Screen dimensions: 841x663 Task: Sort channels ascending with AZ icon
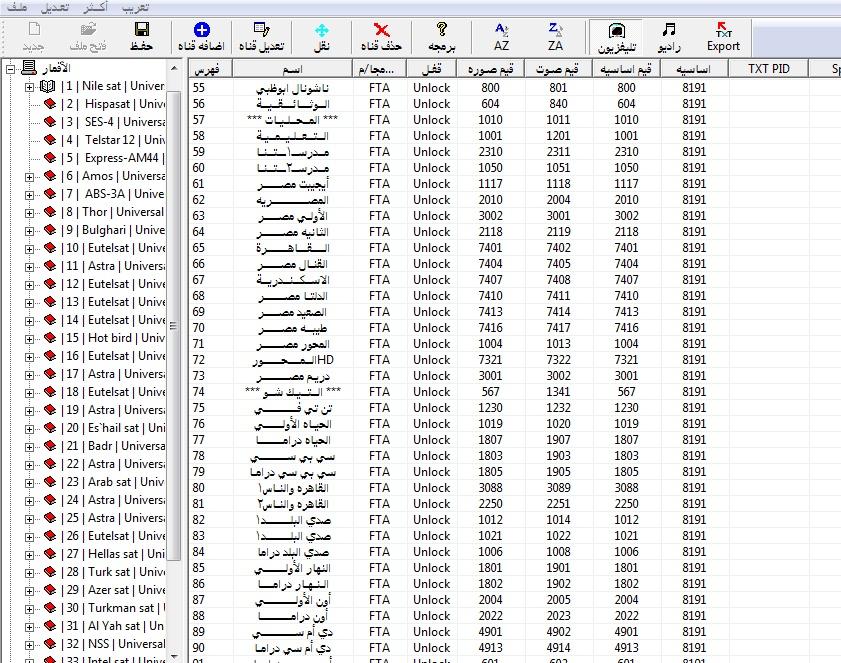501,30
